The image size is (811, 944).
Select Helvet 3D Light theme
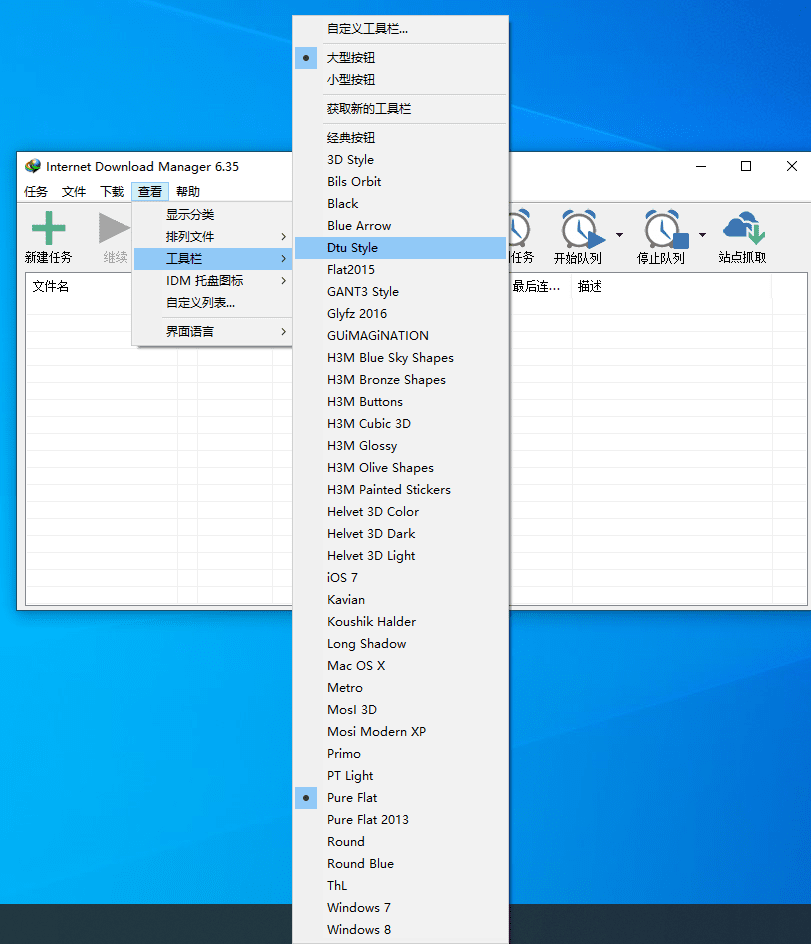pyautogui.click(x=400, y=556)
